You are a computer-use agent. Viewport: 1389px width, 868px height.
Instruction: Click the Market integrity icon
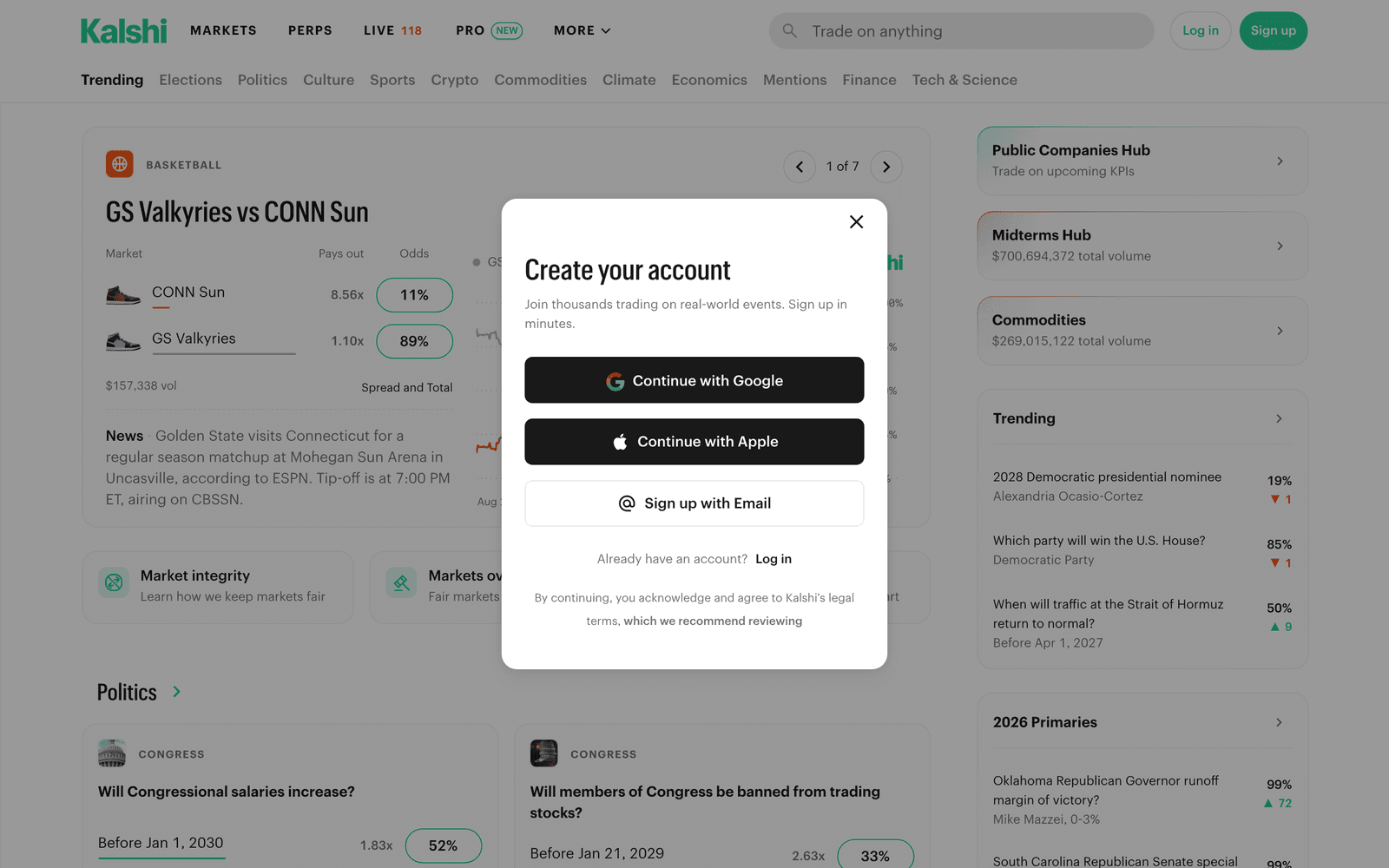coord(114,583)
